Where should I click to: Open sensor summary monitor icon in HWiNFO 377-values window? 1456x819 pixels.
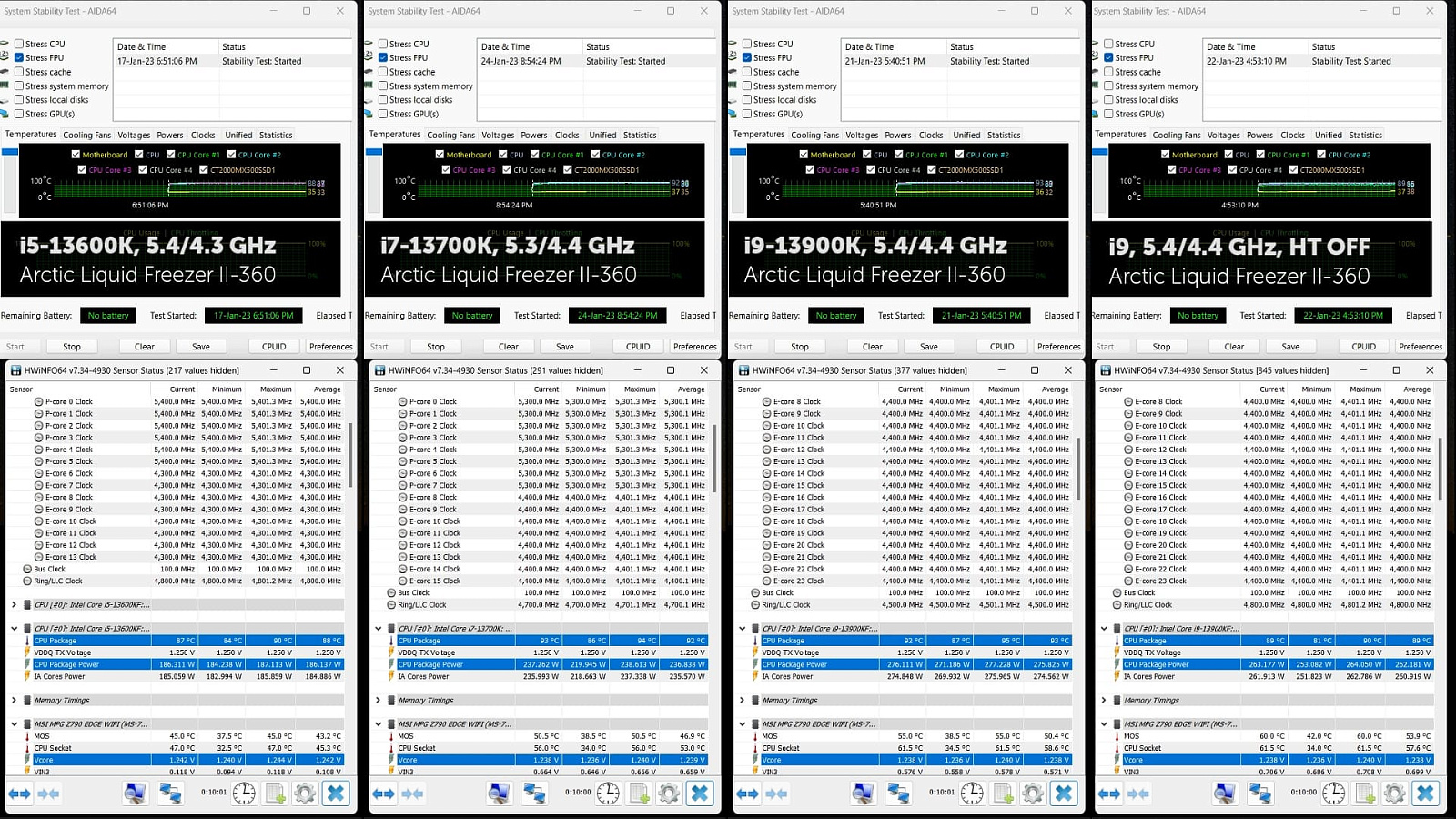tap(863, 794)
